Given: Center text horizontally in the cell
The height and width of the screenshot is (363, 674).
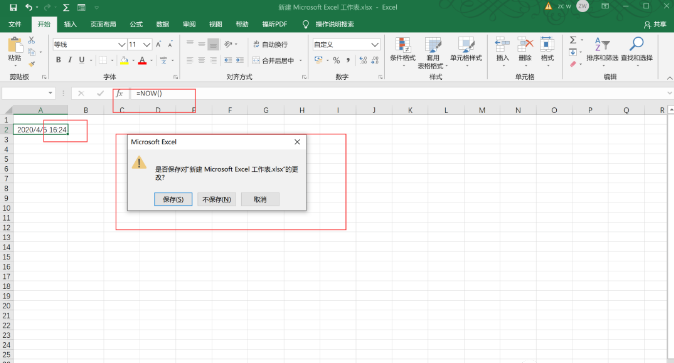Looking at the screenshot, I should (x=202, y=61).
